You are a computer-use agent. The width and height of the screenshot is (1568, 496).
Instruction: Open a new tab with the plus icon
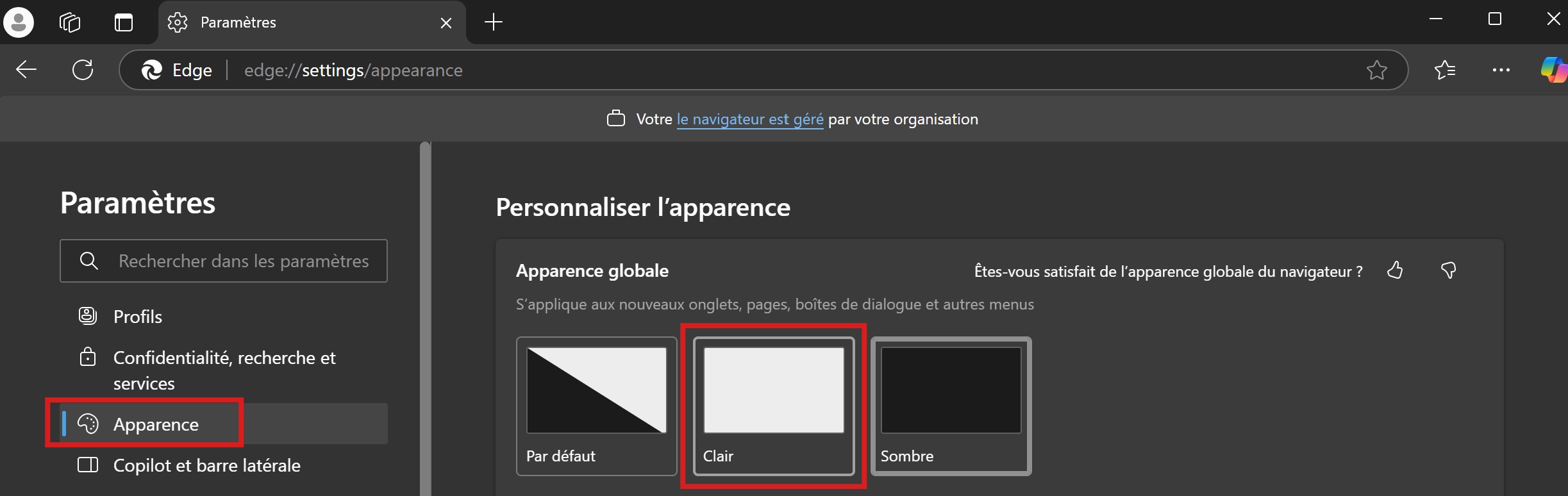pos(493,22)
